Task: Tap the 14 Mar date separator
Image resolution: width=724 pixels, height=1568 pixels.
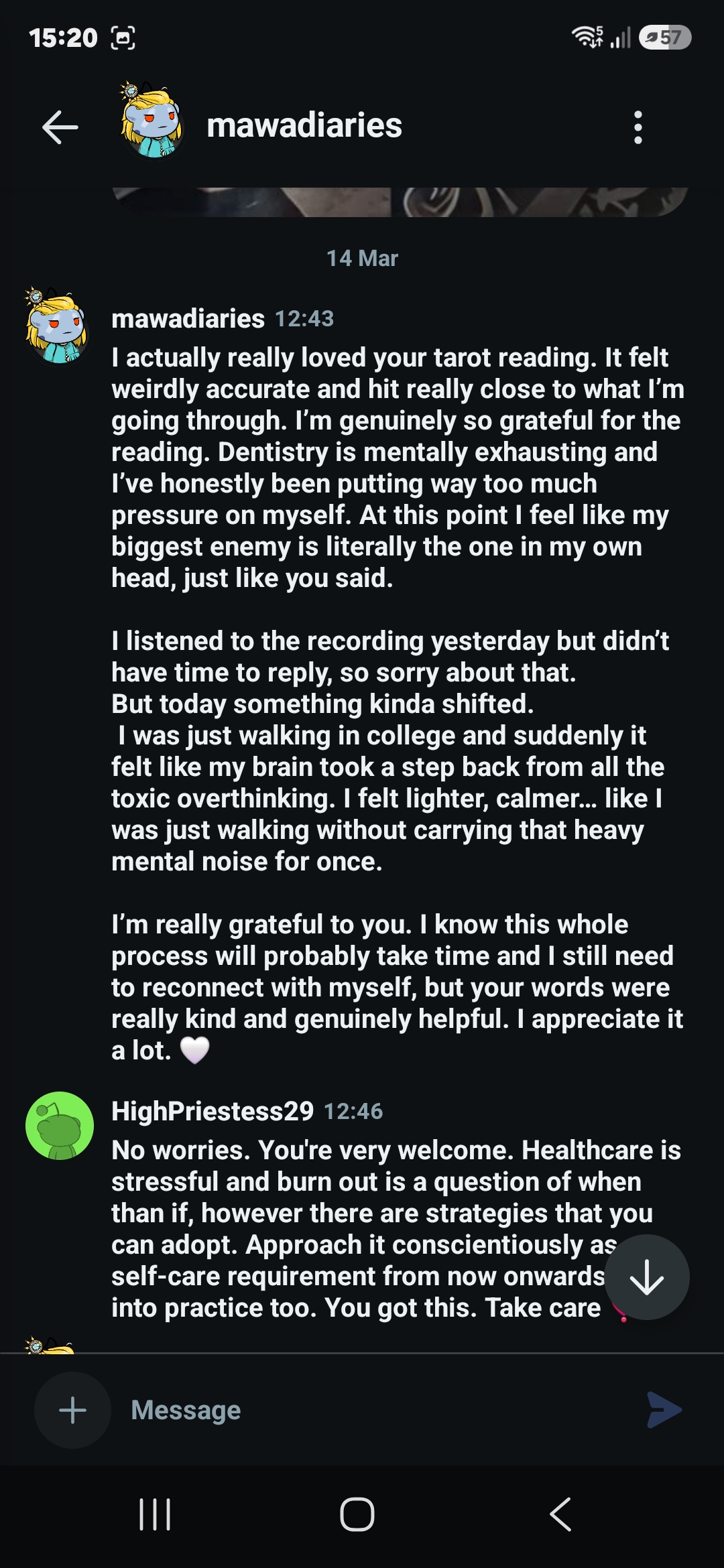Action: pyautogui.click(x=362, y=258)
